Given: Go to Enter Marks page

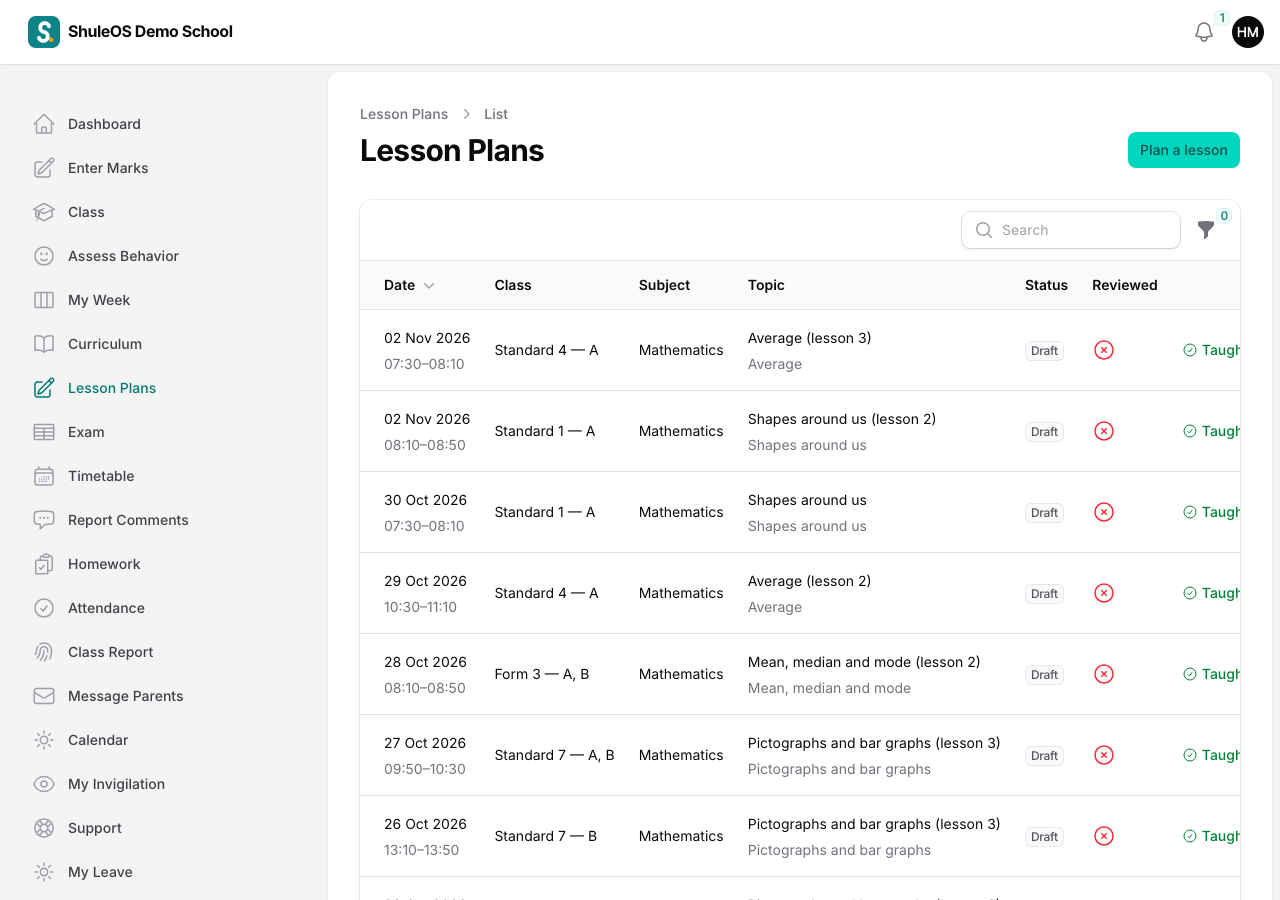Looking at the screenshot, I should tap(108, 168).
